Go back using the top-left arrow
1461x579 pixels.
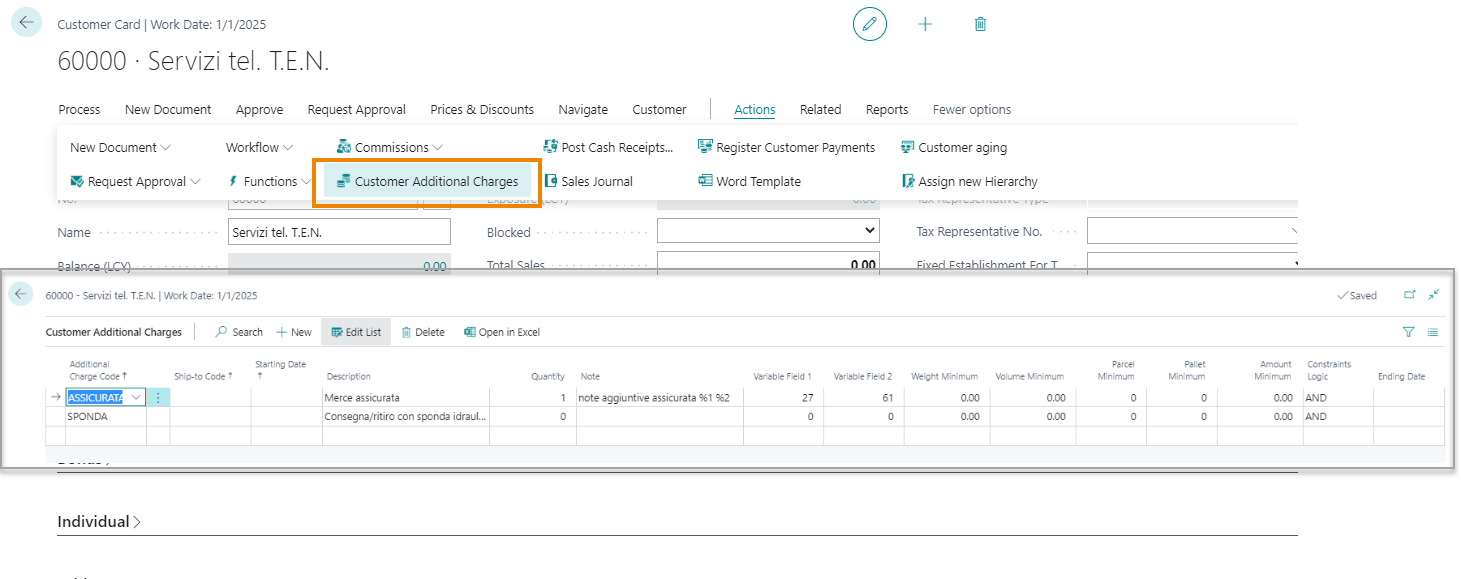[x=26, y=23]
